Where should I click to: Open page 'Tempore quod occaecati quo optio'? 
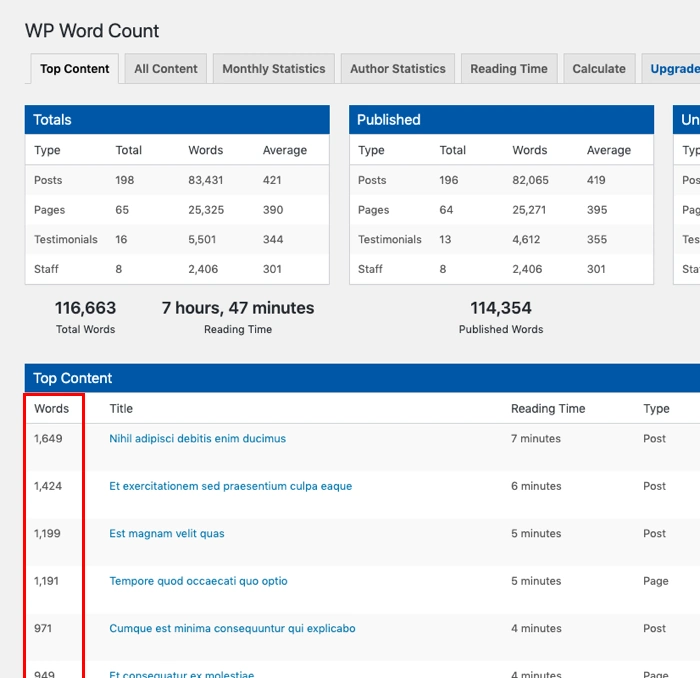(x=198, y=581)
